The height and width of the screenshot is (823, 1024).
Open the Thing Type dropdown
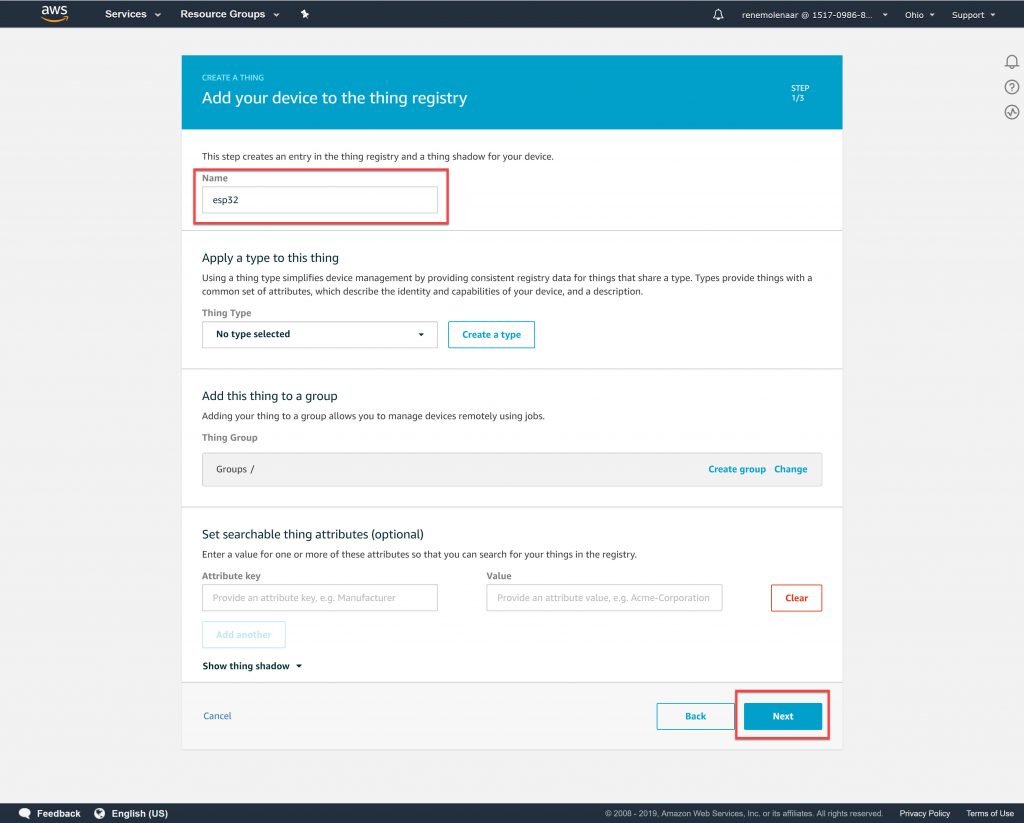point(319,334)
